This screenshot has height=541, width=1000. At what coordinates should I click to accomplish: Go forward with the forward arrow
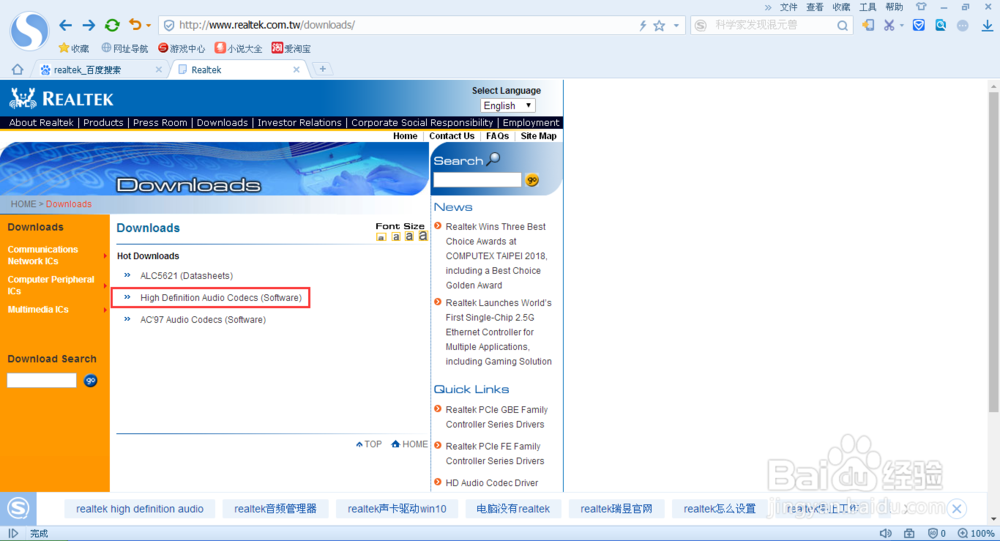click(89, 25)
